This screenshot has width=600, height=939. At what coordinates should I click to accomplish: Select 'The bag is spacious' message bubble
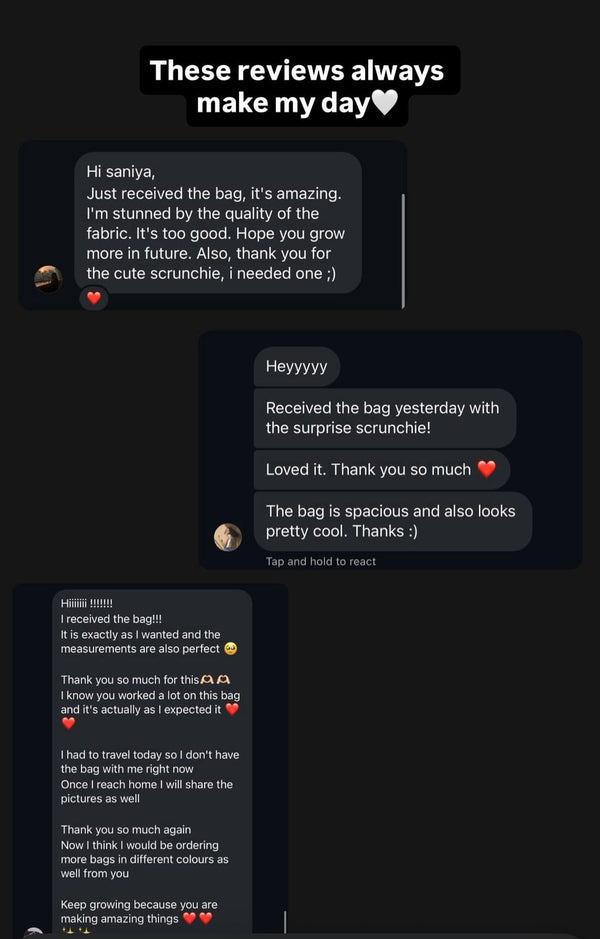[392, 521]
